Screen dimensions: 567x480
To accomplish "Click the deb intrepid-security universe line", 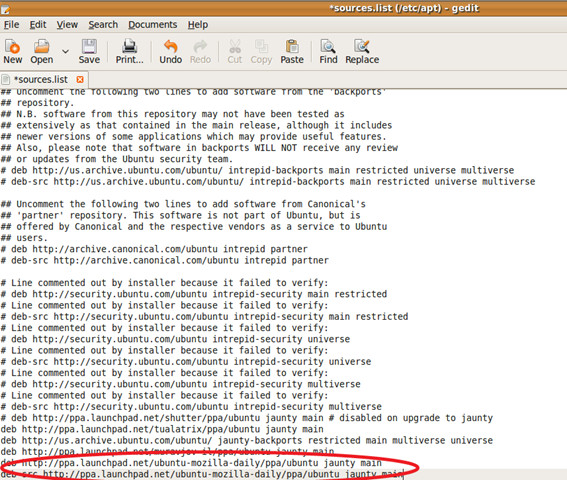I will [175, 339].
